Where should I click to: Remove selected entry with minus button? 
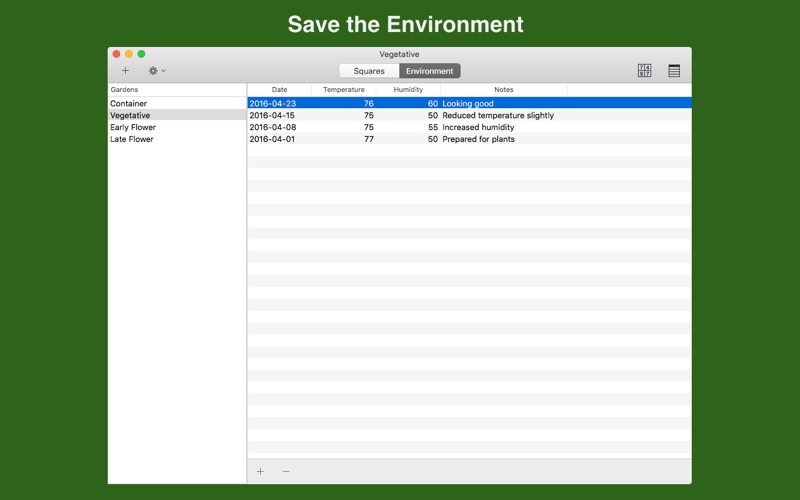286,471
